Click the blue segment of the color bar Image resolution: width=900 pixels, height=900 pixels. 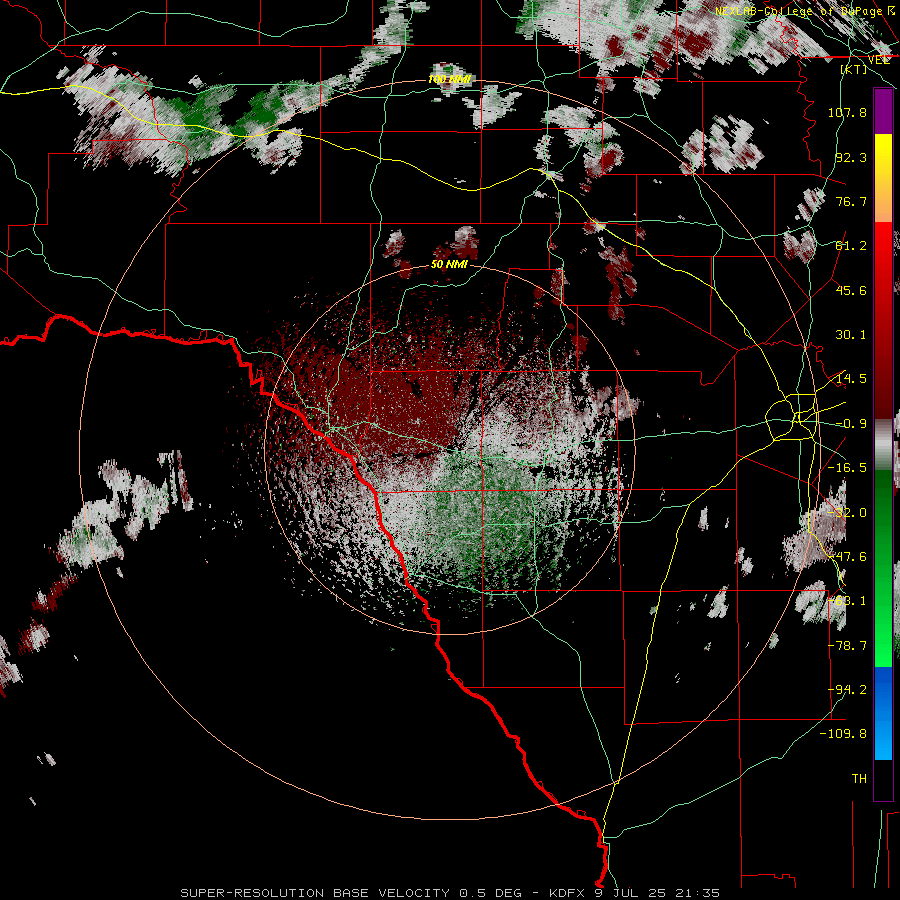883,713
